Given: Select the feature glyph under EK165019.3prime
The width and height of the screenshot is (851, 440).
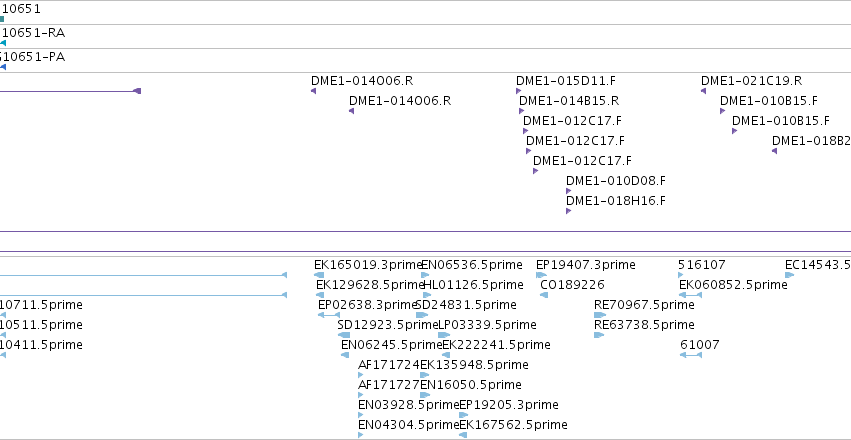Looking at the screenshot, I should tap(319, 275).
